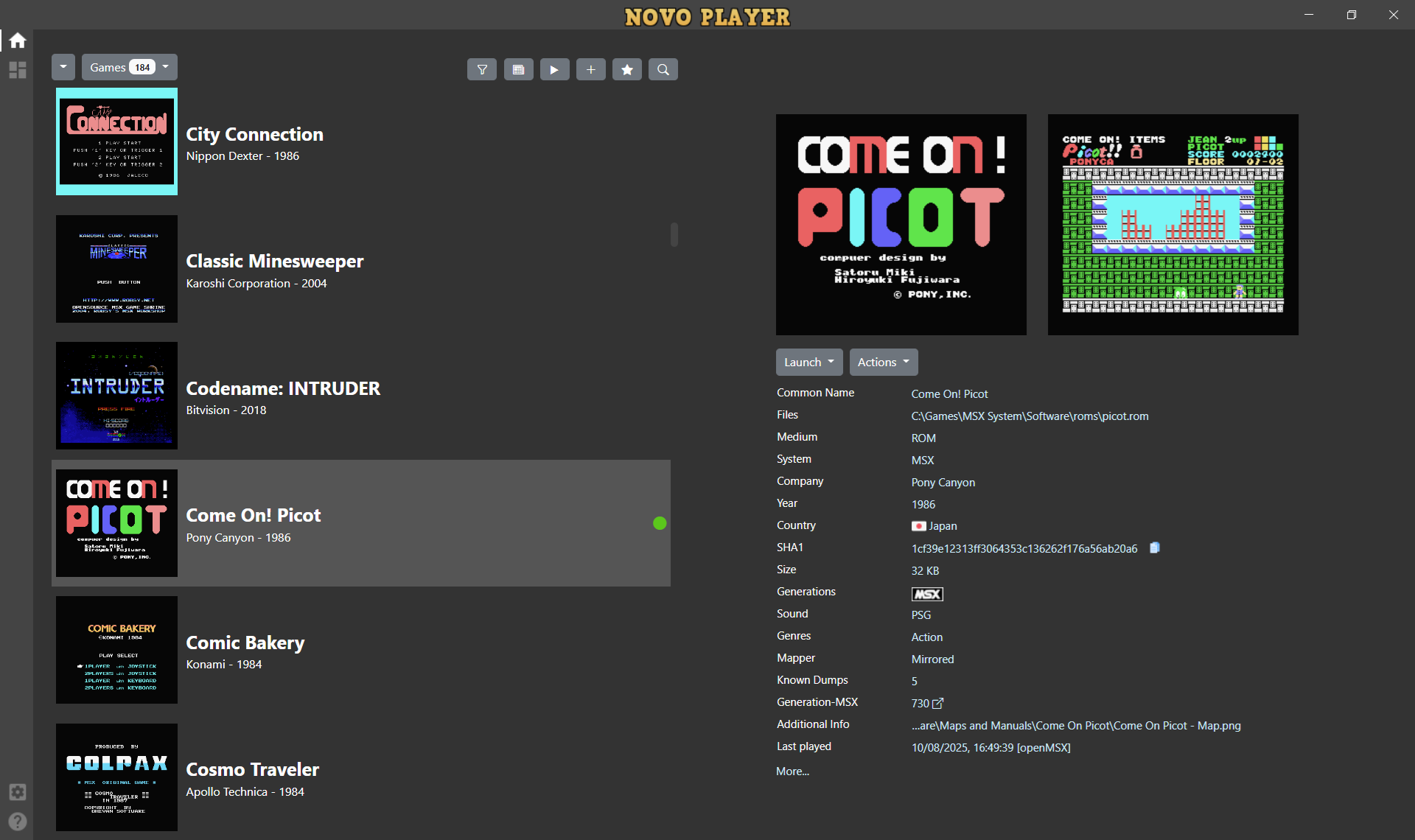The width and height of the screenshot is (1415, 840).
Task: Open search with magnifier icon
Action: [663, 69]
